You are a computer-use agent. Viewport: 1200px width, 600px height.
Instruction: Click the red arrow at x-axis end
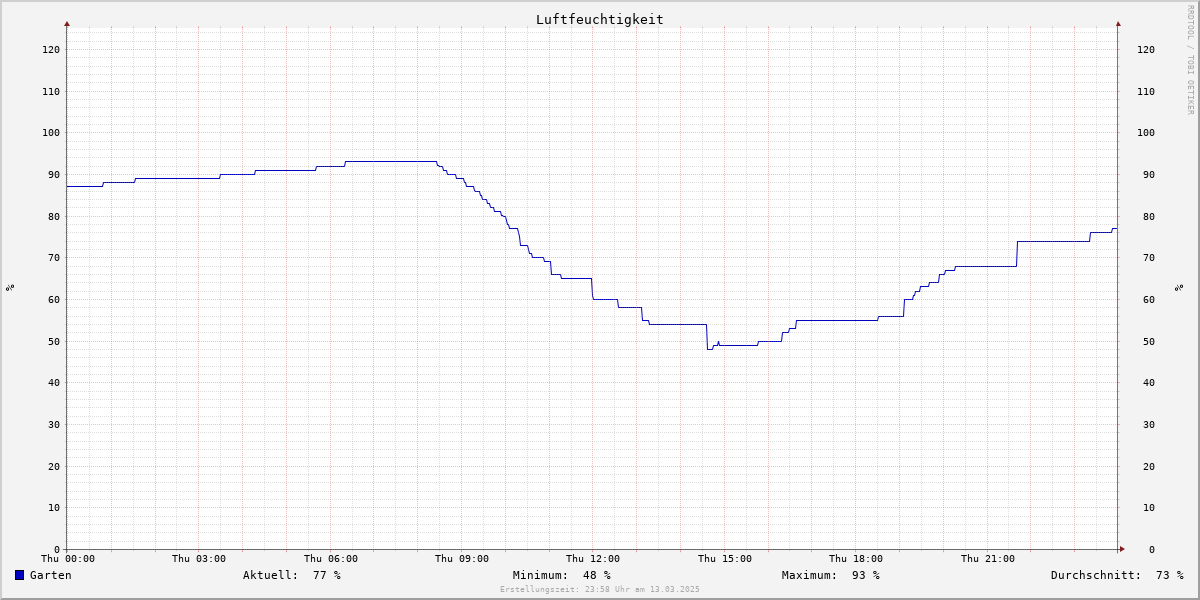(1122, 549)
